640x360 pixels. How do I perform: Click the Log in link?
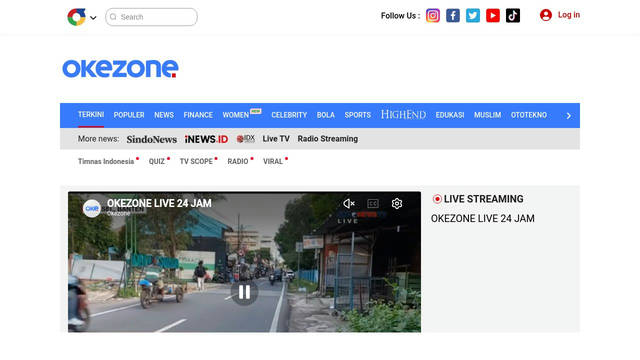click(569, 15)
